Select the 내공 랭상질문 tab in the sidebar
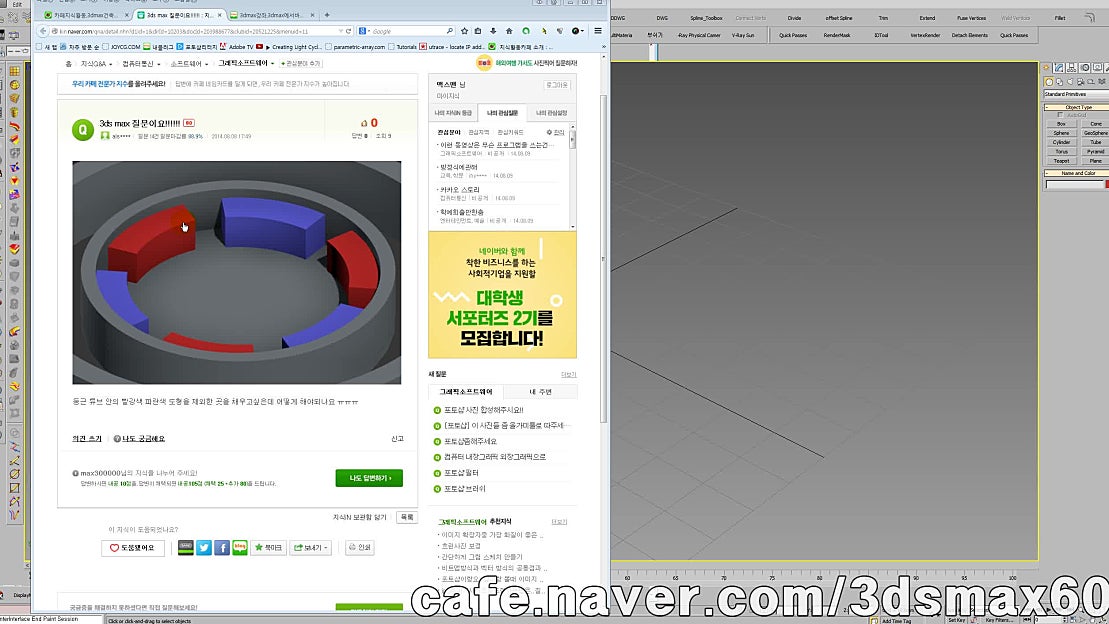1109x624 pixels. tap(503, 113)
